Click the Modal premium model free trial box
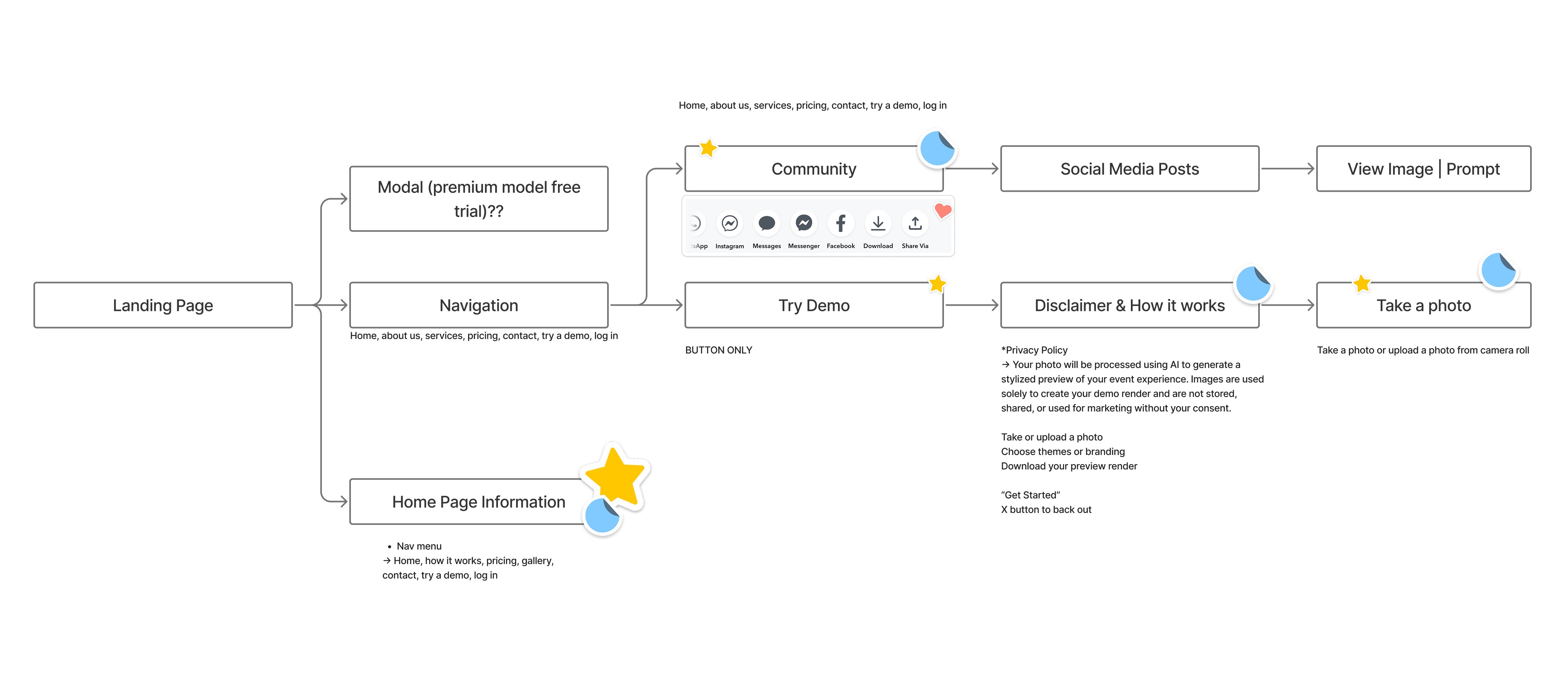Image resolution: width=1568 pixels, height=680 pixels. point(479,199)
